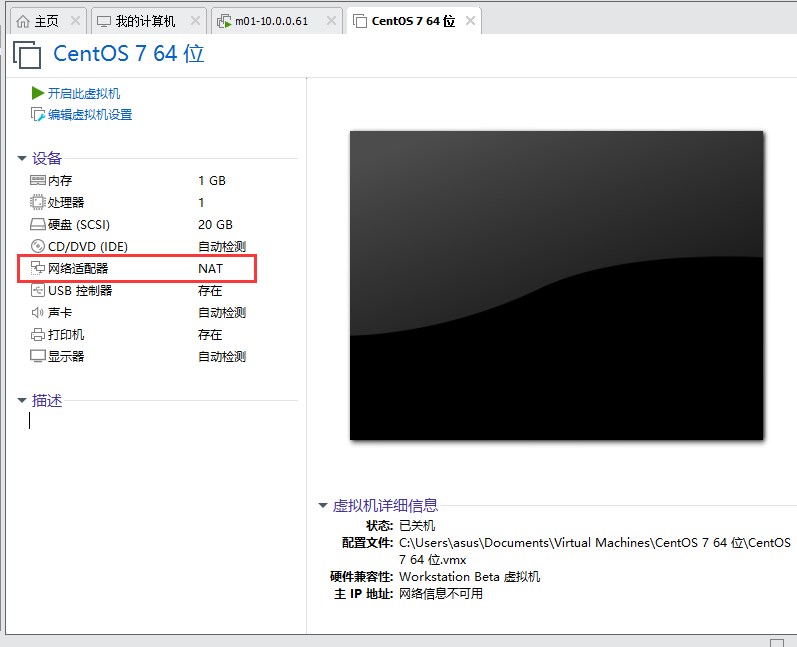The height and width of the screenshot is (647, 797).
Task: Click the CentOS 7 64 位 page title
Action: click(x=129, y=54)
